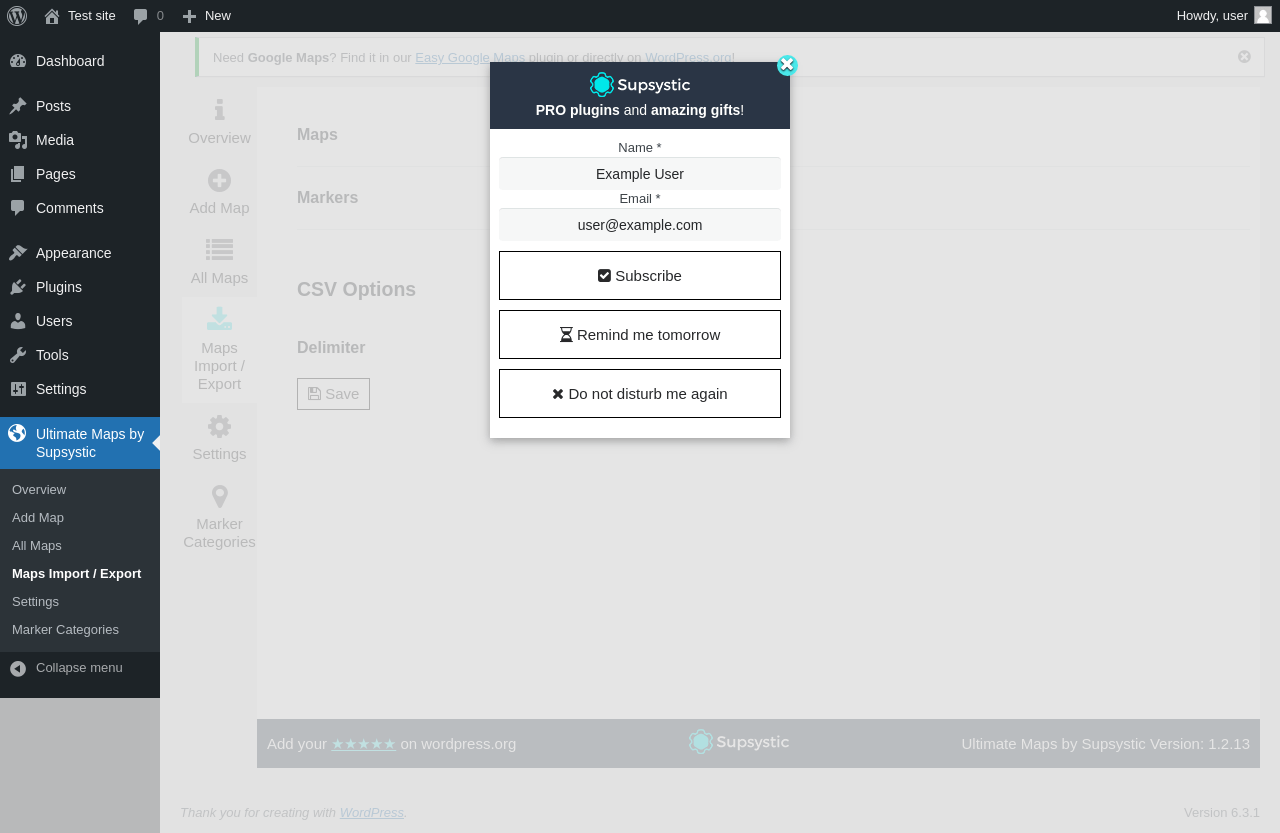
Task: Open the Media library menu
Action: [x=80, y=140]
